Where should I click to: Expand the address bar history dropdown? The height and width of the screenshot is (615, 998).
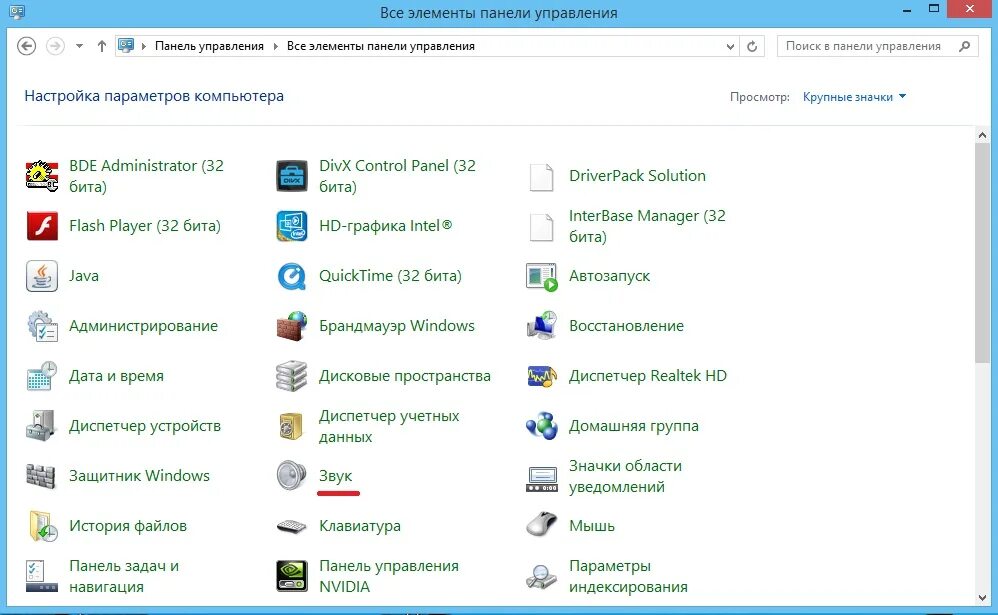click(730, 46)
